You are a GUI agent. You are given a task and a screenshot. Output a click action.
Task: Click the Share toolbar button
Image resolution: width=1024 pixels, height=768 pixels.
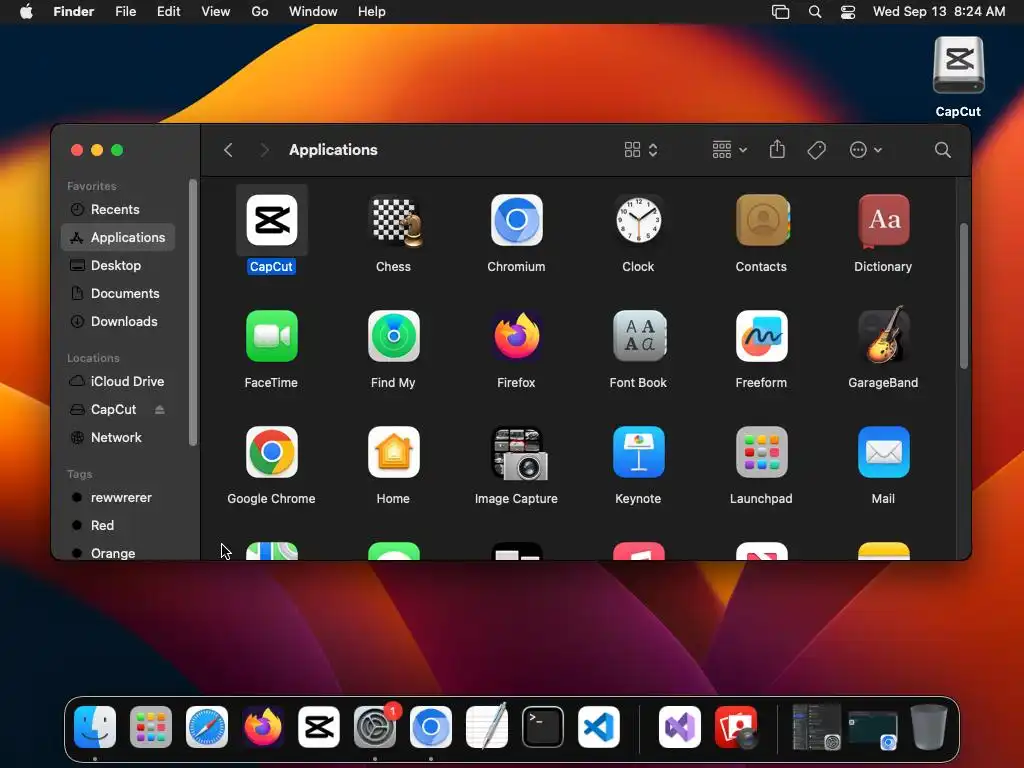click(x=777, y=150)
